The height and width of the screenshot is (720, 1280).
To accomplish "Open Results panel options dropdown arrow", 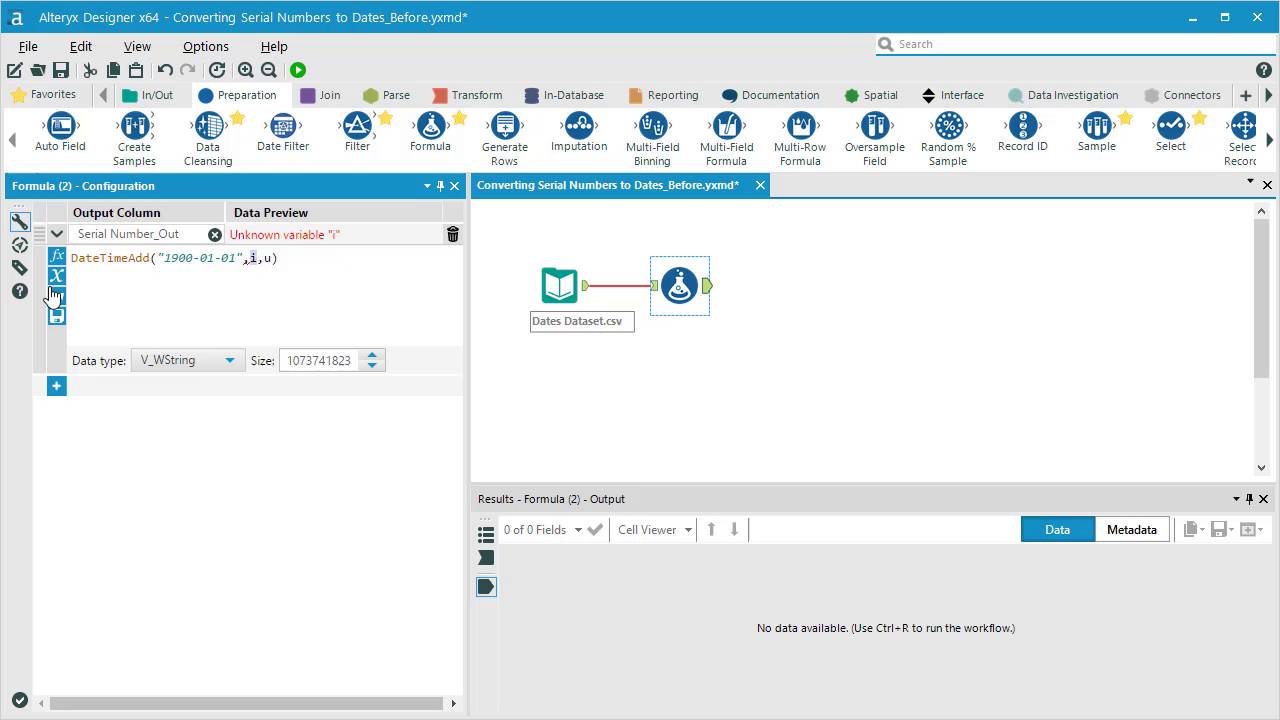I will pos(1236,498).
